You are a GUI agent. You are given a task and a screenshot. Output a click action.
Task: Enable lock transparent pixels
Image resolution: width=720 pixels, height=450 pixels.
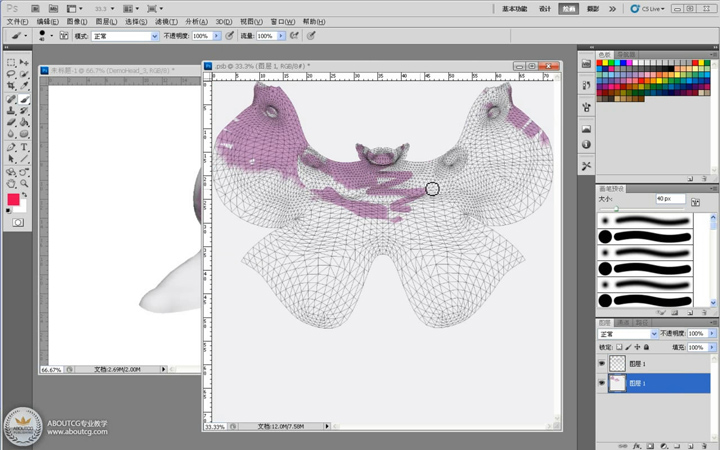click(619, 347)
